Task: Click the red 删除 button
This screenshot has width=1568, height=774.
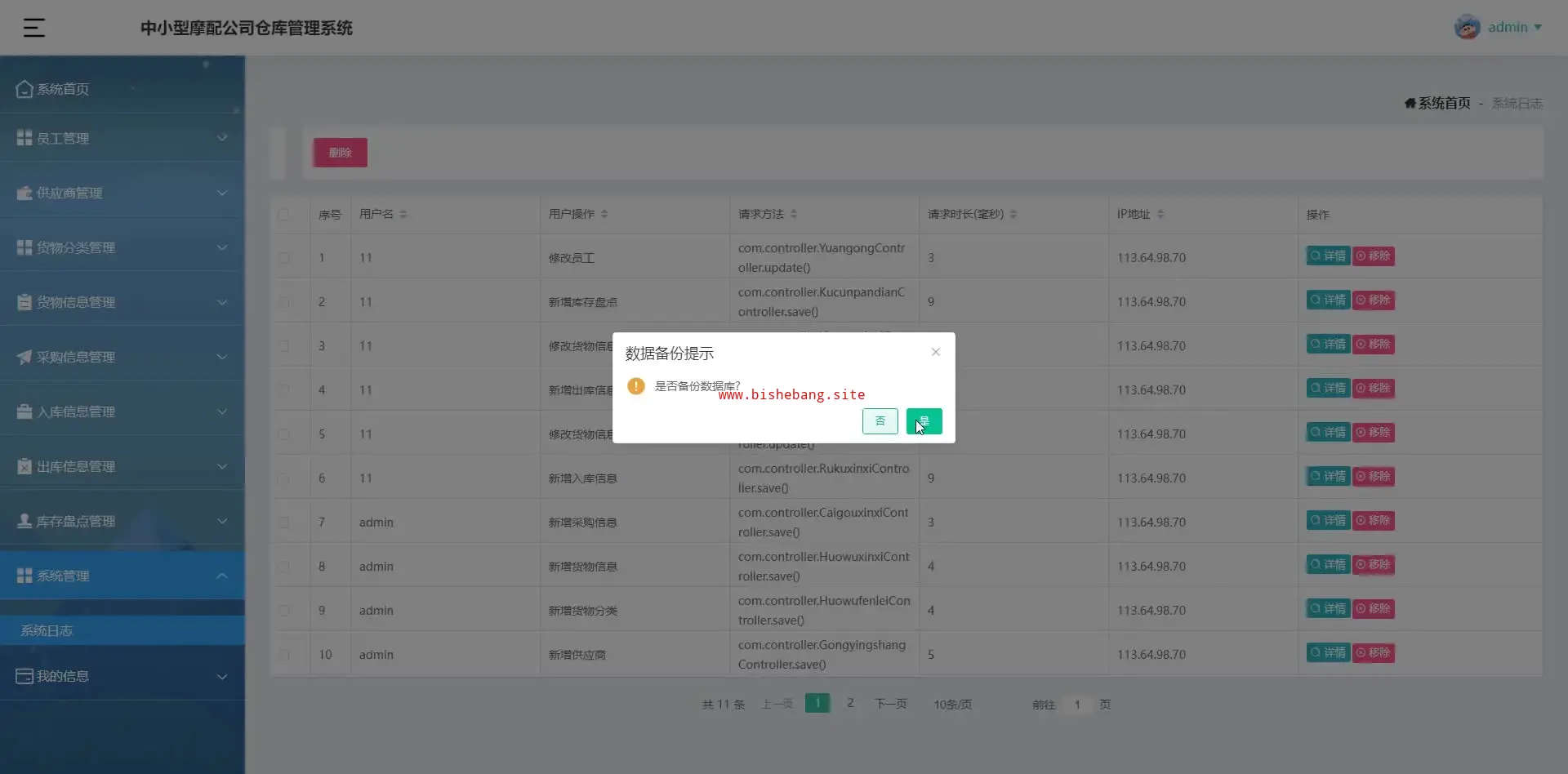Action: point(341,153)
